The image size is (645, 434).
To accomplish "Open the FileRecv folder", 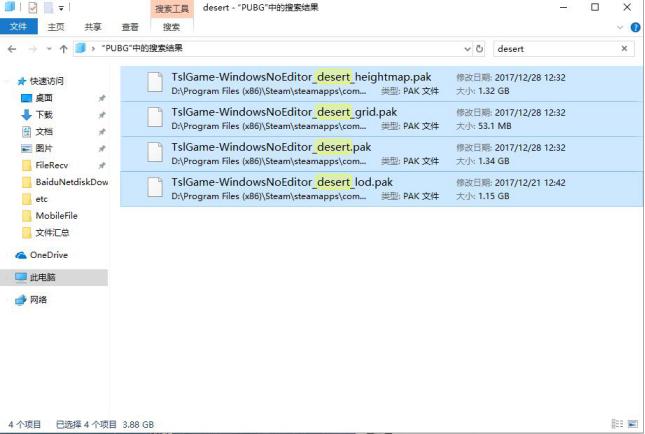I will [x=51, y=165].
